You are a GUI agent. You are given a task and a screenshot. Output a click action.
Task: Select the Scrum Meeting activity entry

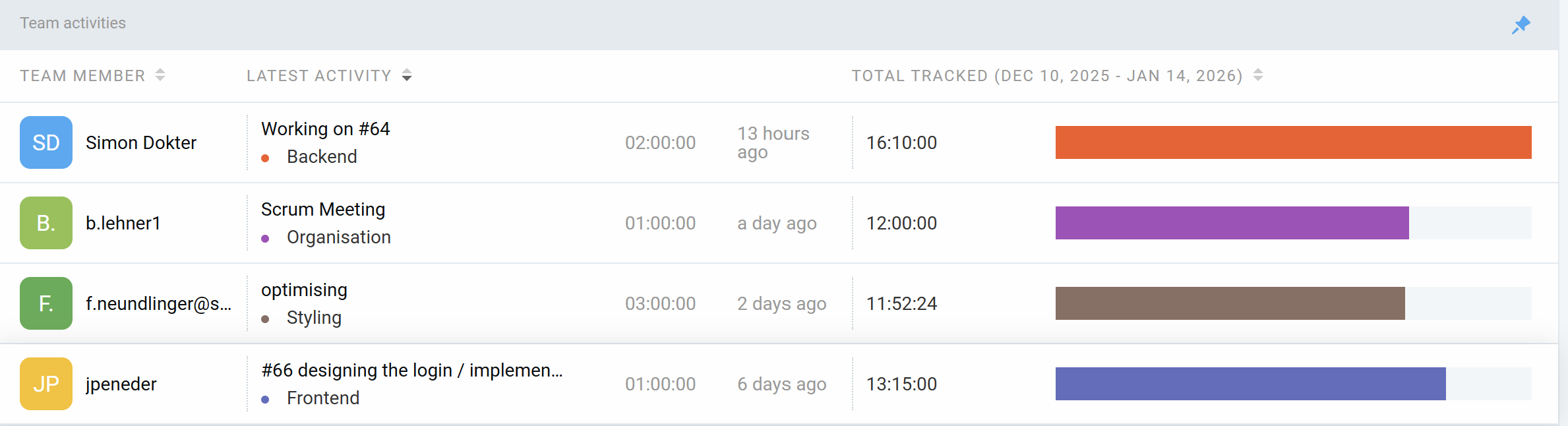(x=323, y=209)
